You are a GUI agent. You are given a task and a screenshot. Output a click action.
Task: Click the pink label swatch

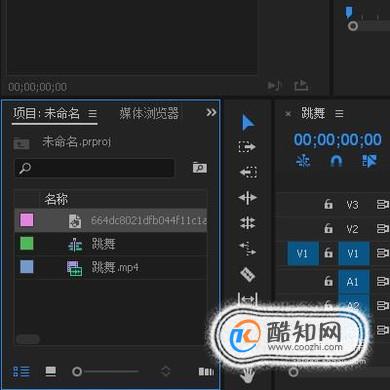pyautogui.click(x=27, y=220)
